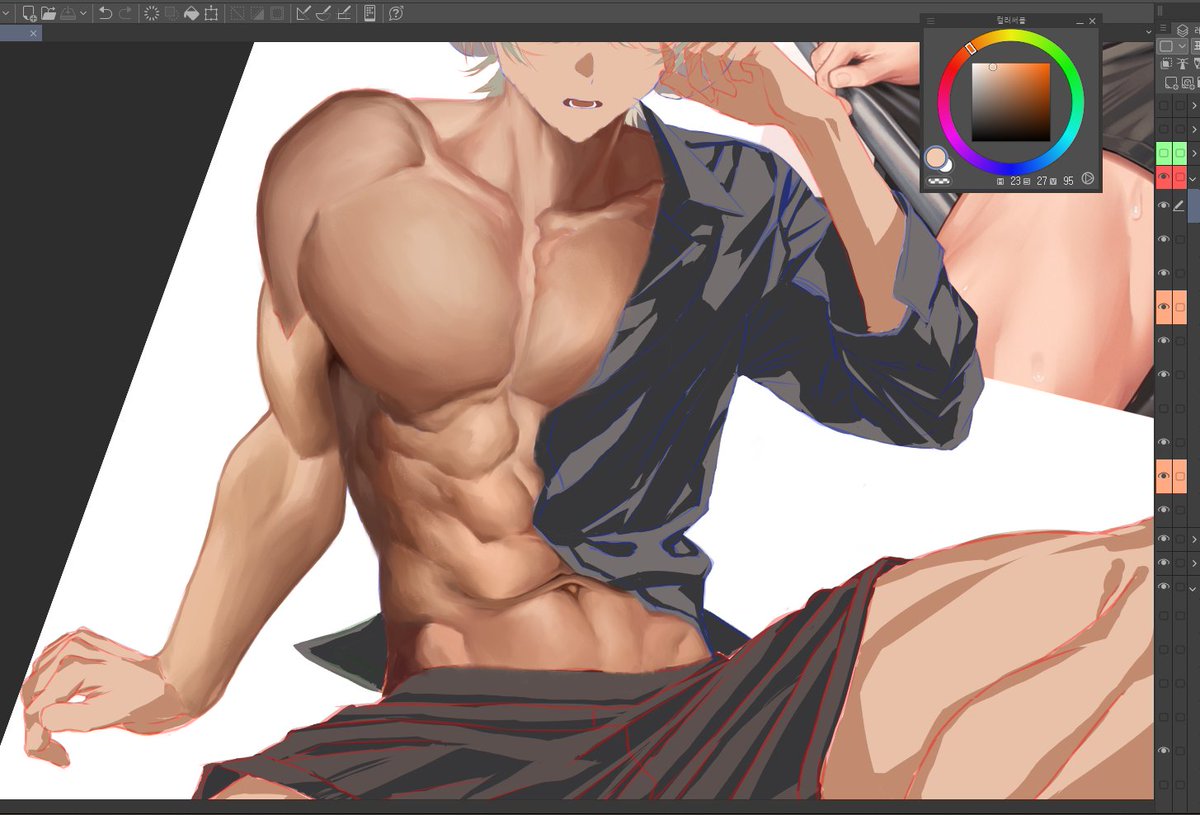Image resolution: width=1200 pixels, height=815 pixels.
Task: Click the Deselect icon
Action: pos(237,13)
